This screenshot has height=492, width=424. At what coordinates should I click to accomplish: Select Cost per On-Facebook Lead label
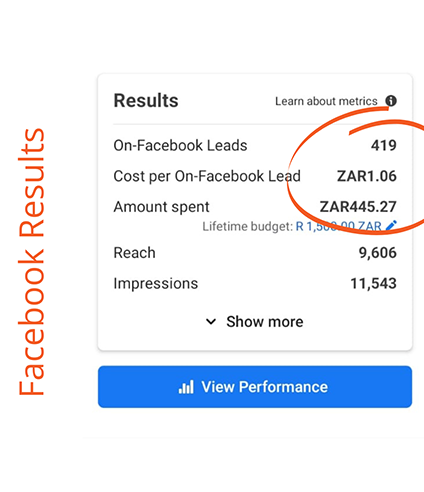[x=207, y=176]
